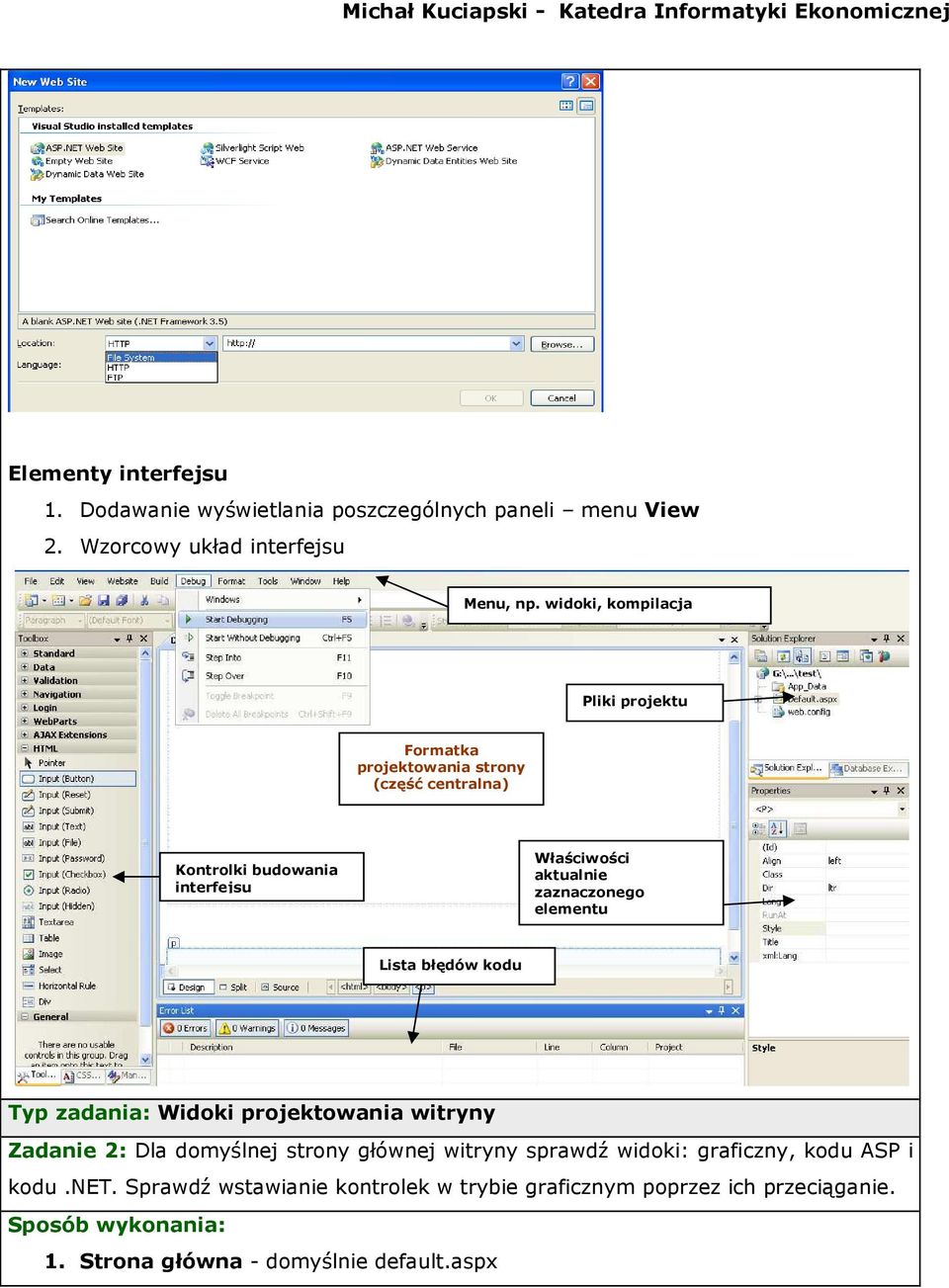Select Input (Checkbox) toolbox control
The width and height of the screenshot is (949, 1288).
point(78,874)
